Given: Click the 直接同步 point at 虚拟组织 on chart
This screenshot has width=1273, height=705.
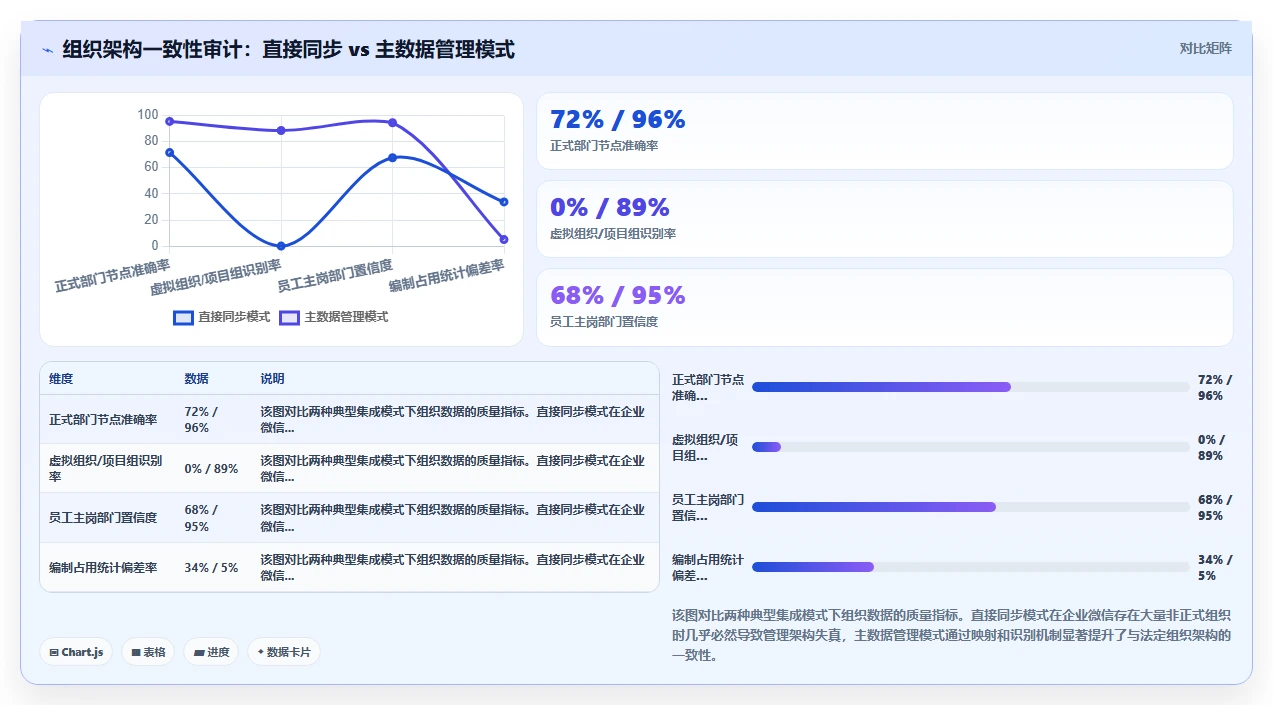Looking at the screenshot, I should point(281,246).
